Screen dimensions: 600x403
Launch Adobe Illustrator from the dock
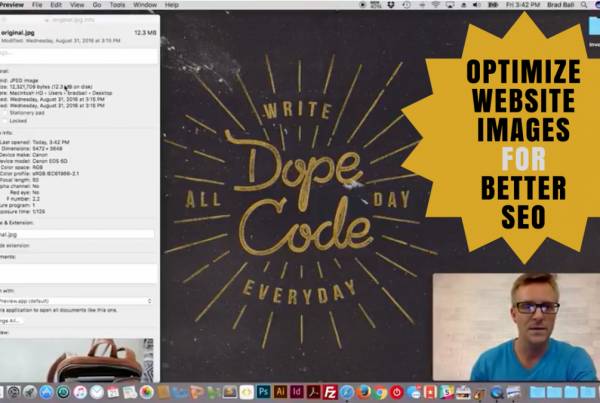[x=280, y=392]
